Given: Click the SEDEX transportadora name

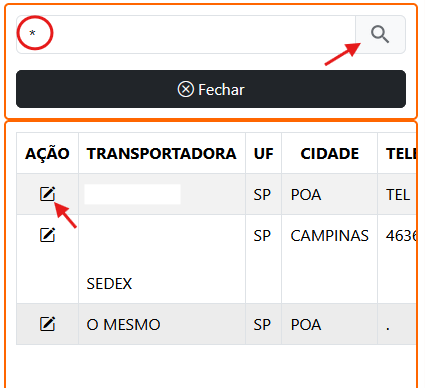Looking at the screenshot, I should pos(109,284).
